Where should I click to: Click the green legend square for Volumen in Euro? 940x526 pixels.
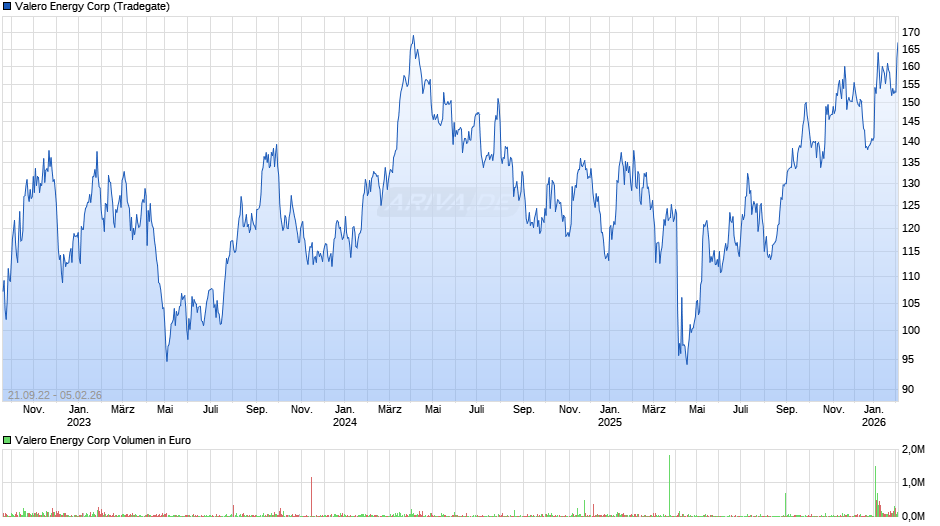pos(7,440)
